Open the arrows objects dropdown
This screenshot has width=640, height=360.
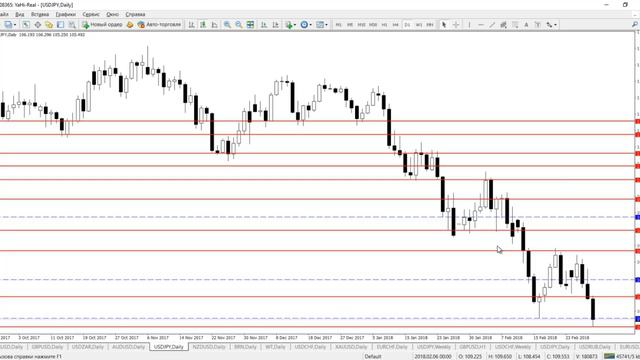tap(551, 25)
